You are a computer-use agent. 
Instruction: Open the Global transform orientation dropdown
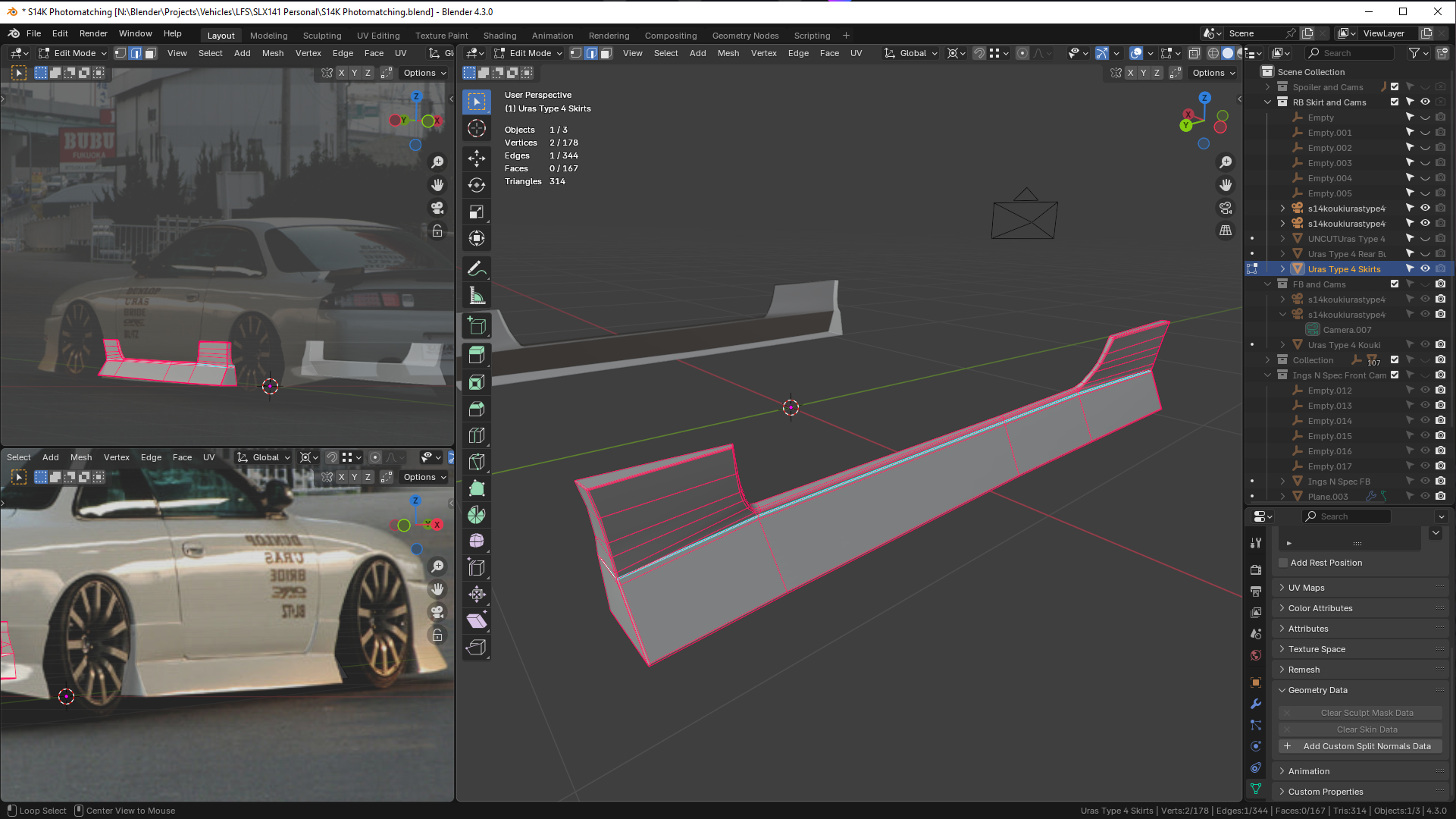click(912, 53)
